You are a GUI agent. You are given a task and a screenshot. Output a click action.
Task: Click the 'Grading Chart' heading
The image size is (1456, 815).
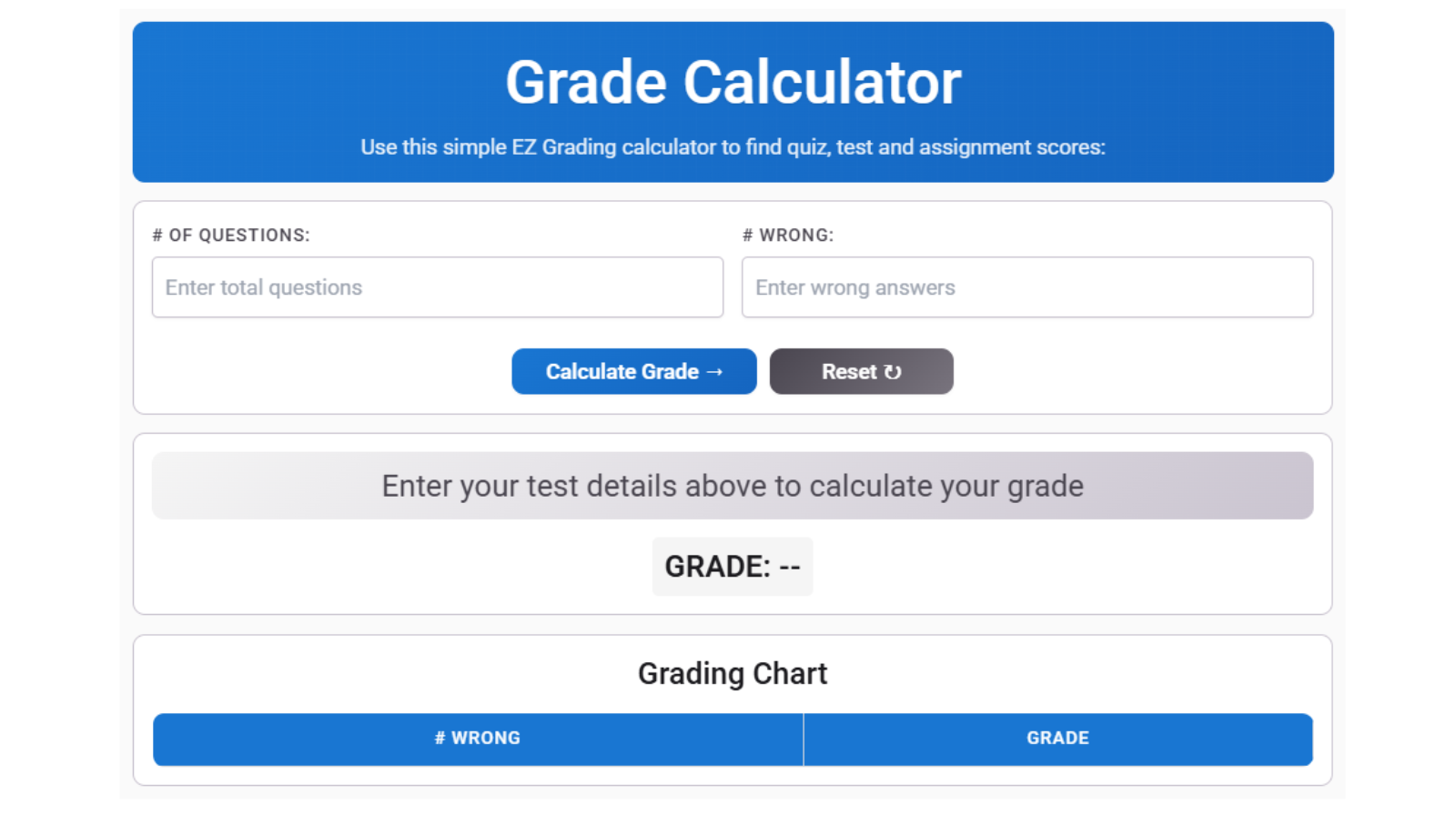tap(733, 674)
